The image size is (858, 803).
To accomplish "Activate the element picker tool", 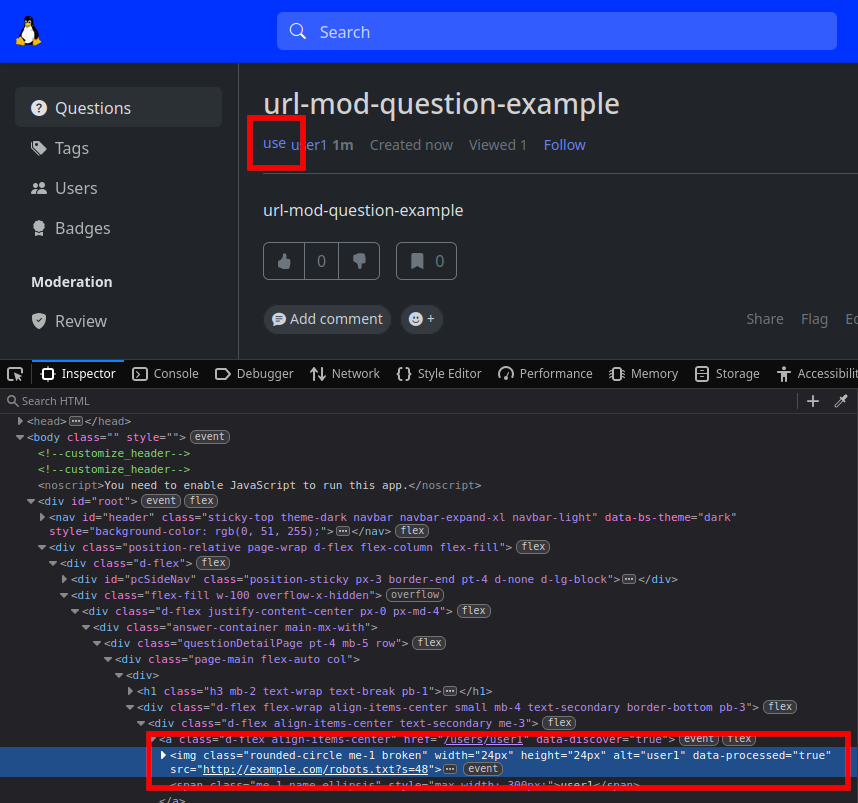I will (x=15, y=374).
